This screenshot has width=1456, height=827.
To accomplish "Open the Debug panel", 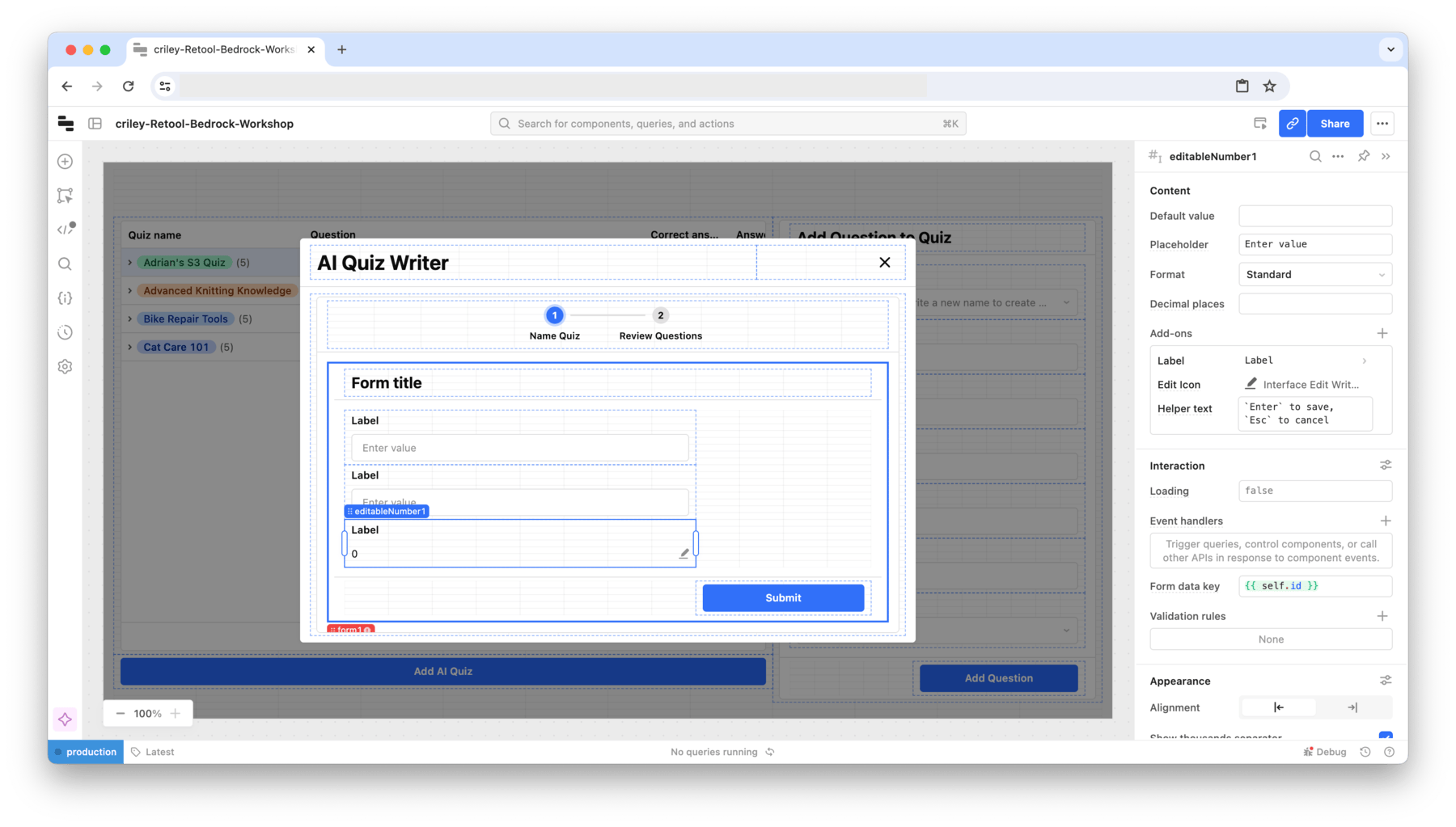I will coord(1325,752).
